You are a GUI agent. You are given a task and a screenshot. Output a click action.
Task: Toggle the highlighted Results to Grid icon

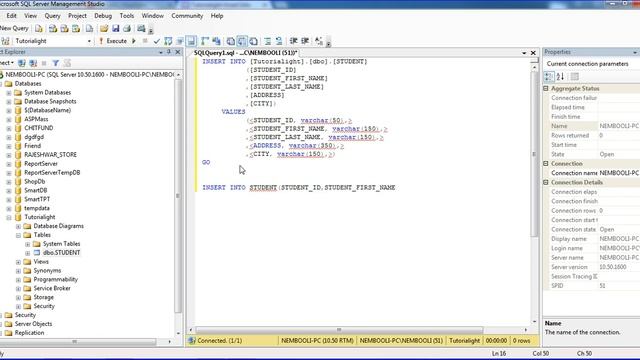pyautogui.click(x=242, y=41)
